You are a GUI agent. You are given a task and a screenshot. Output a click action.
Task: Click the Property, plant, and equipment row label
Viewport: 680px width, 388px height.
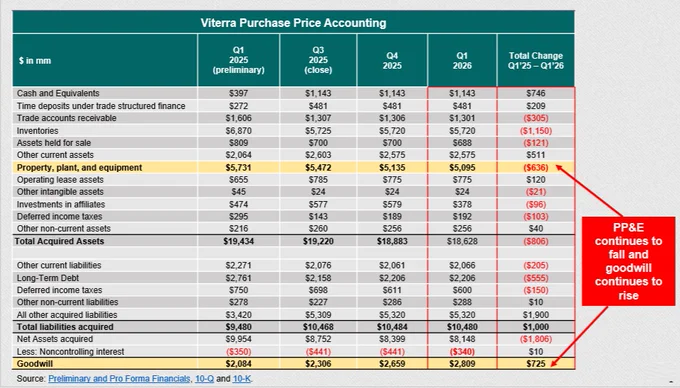coord(79,167)
